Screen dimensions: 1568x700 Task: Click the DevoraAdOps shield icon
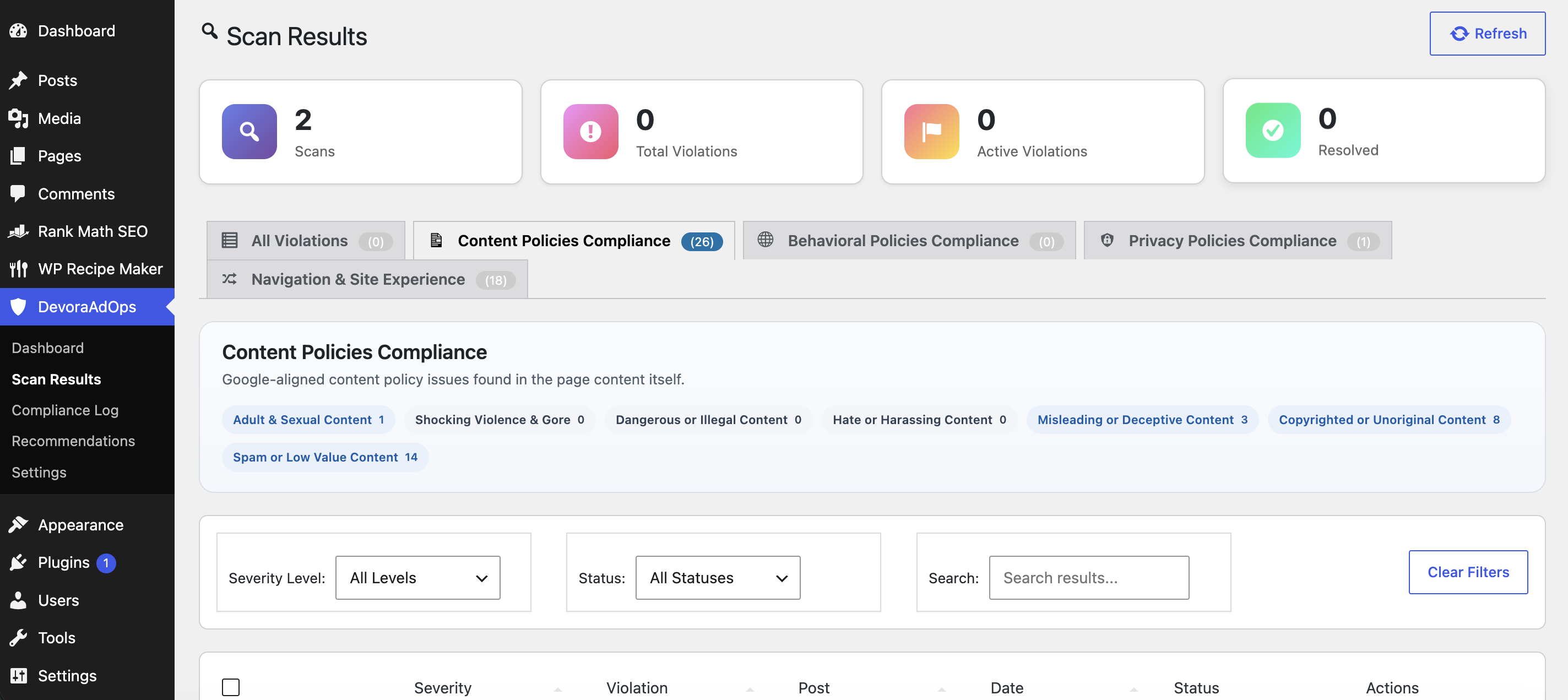18,306
